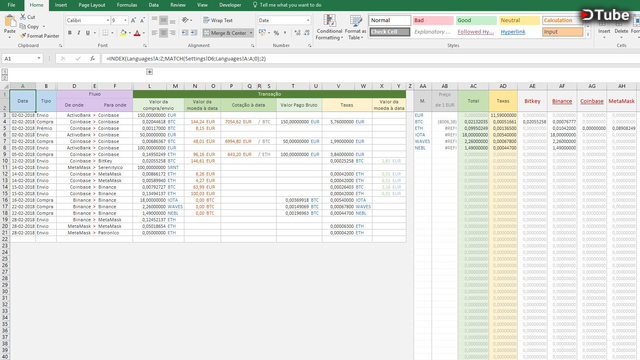Screen dimensions: 640x360
Task: Show outline level 2
Action: click(4, 78)
